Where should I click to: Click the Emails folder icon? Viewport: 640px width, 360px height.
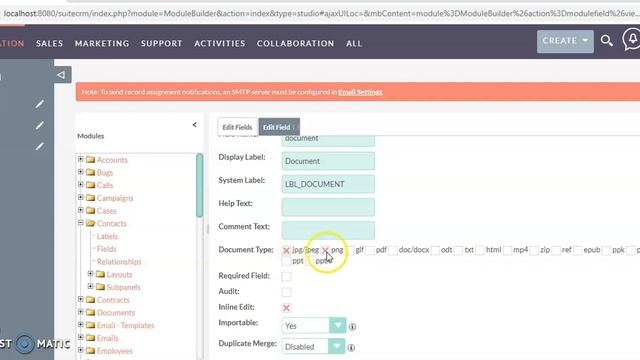point(91,338)
